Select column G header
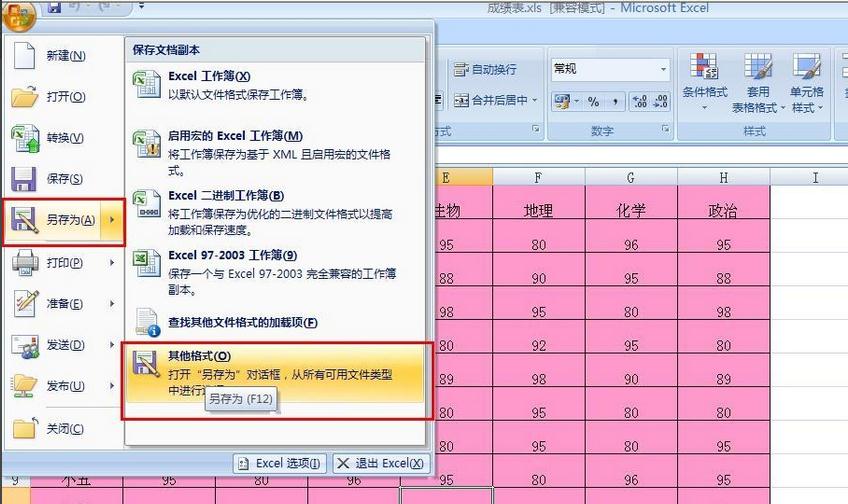 point(631,177)
